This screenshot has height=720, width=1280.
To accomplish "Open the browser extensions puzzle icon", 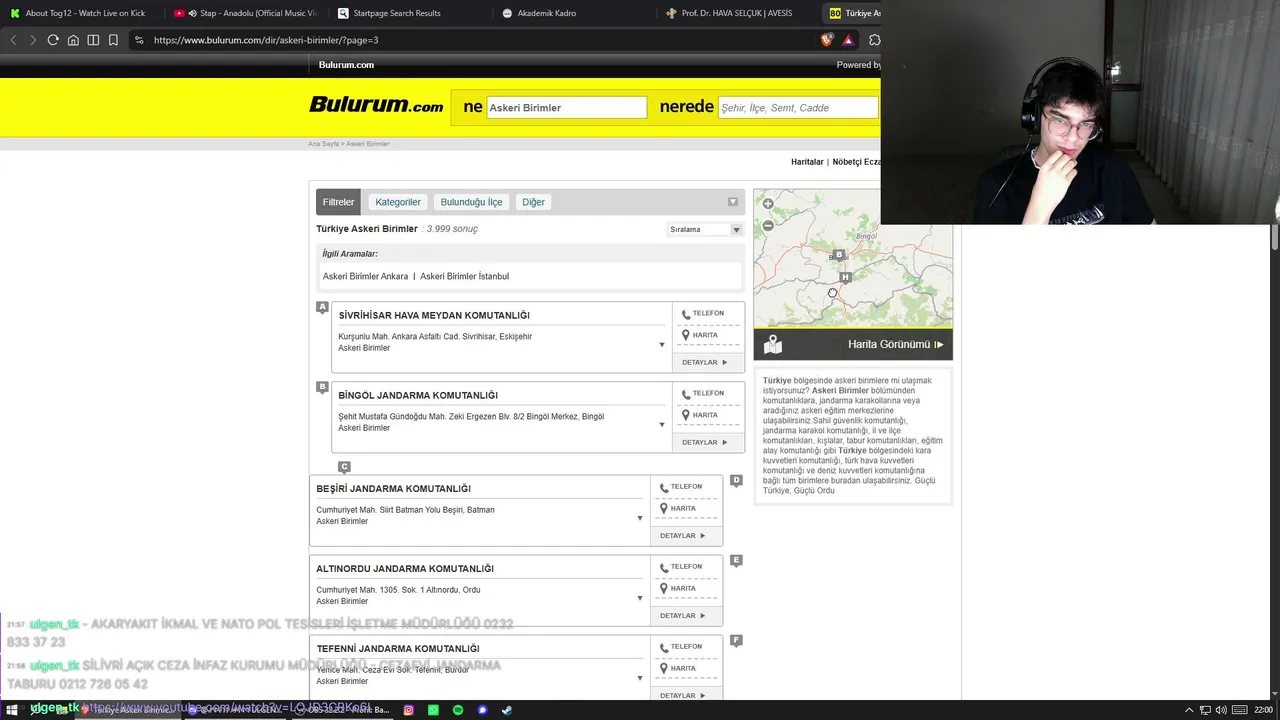I will [x=875, y=40].
